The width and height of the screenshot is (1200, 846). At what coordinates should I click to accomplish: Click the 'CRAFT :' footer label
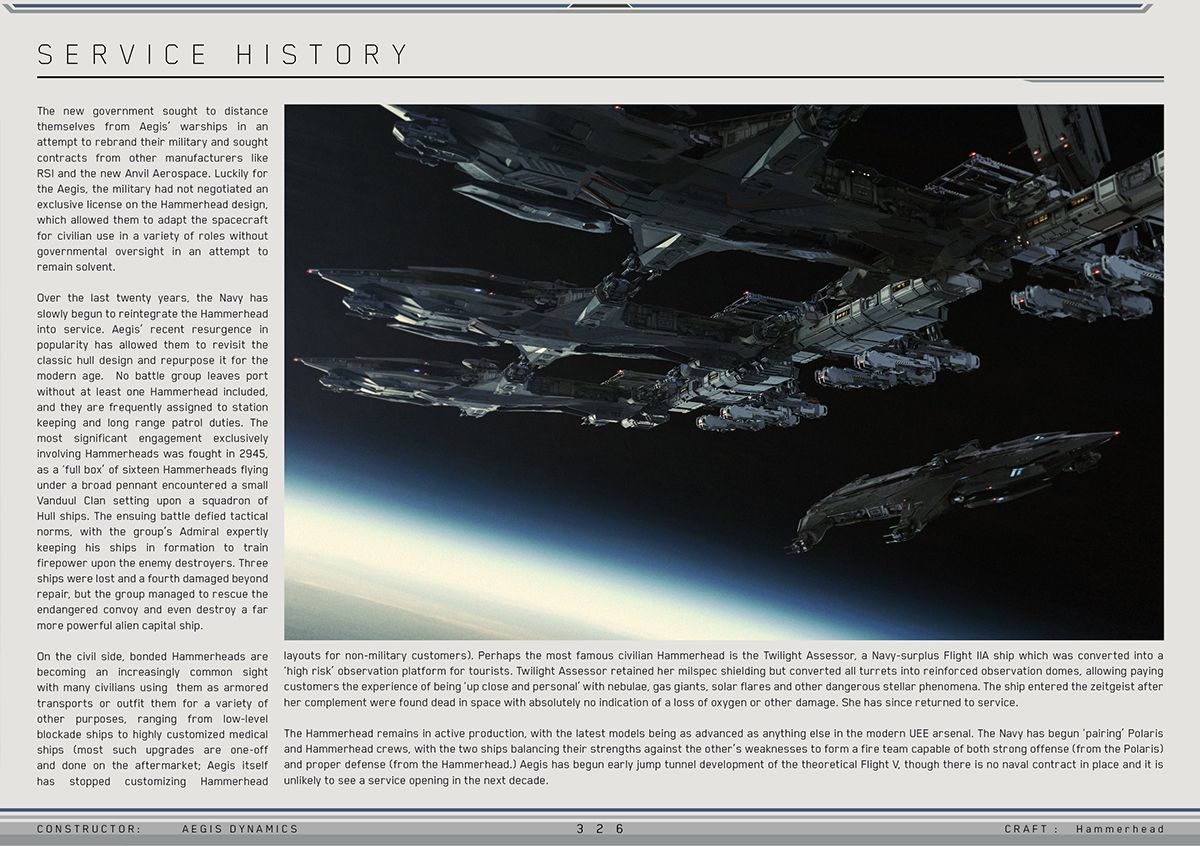click(1032, 829)
